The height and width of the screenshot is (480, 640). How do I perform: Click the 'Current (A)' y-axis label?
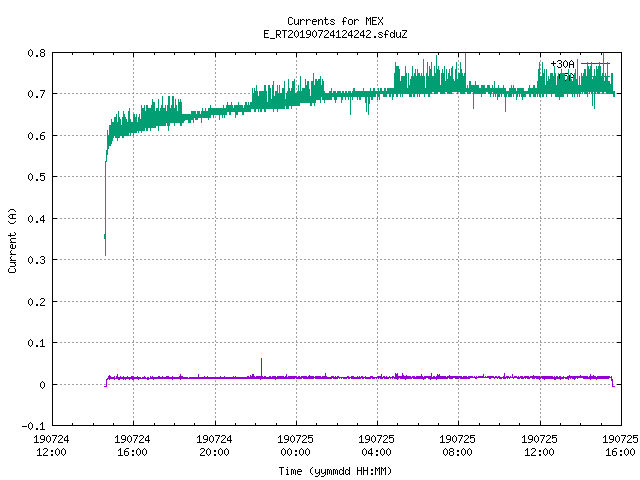click(x=12, y=240)
